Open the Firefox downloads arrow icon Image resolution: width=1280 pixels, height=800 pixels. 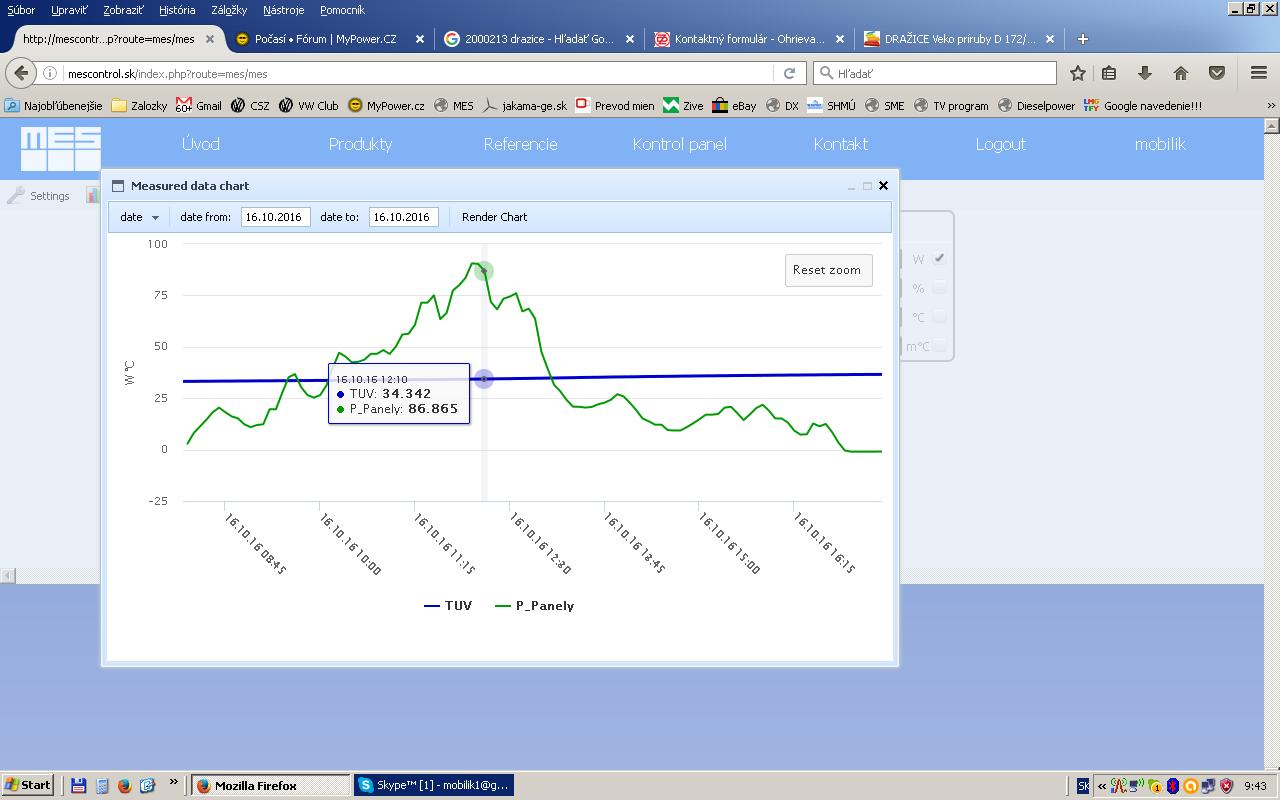[x=1145, y=73]
